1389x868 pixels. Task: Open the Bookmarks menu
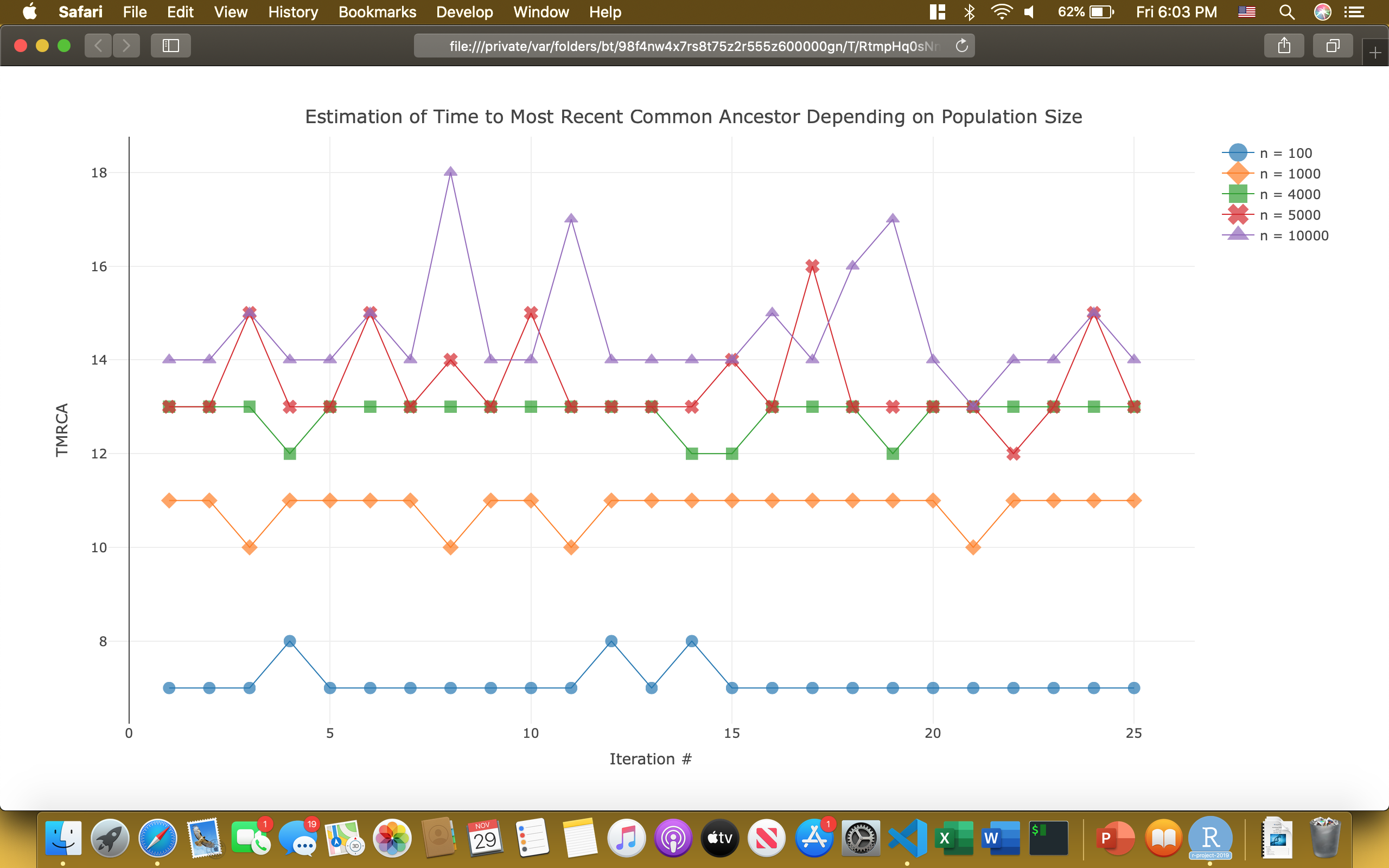tap(377, 12)
